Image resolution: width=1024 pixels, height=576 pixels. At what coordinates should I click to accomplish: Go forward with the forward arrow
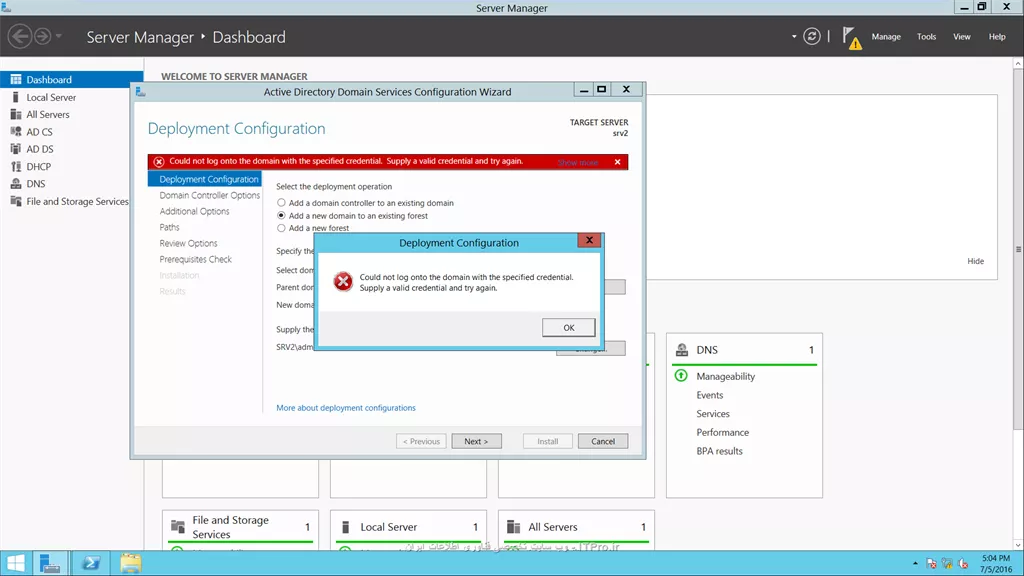tap(42, 36)
